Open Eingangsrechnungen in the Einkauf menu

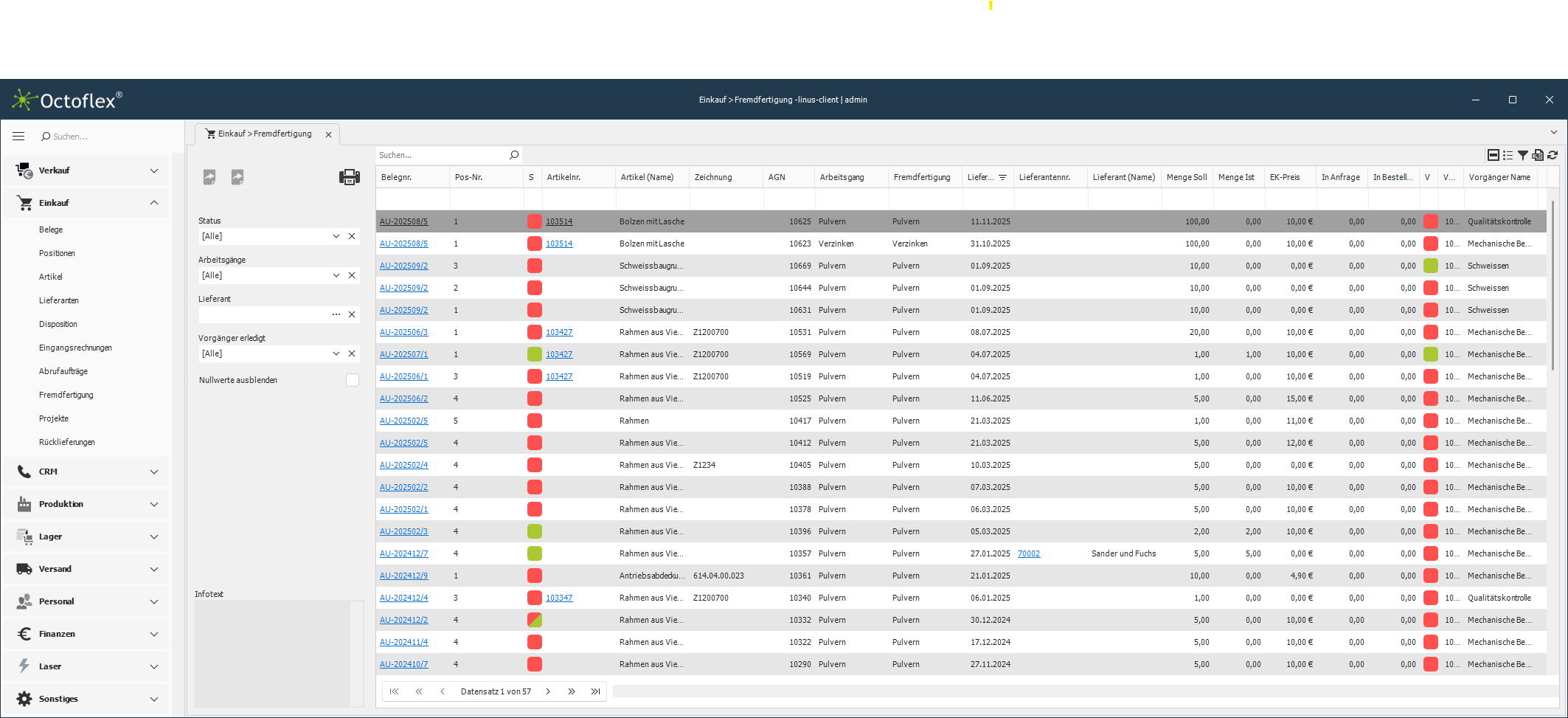[x=75, y=348]
